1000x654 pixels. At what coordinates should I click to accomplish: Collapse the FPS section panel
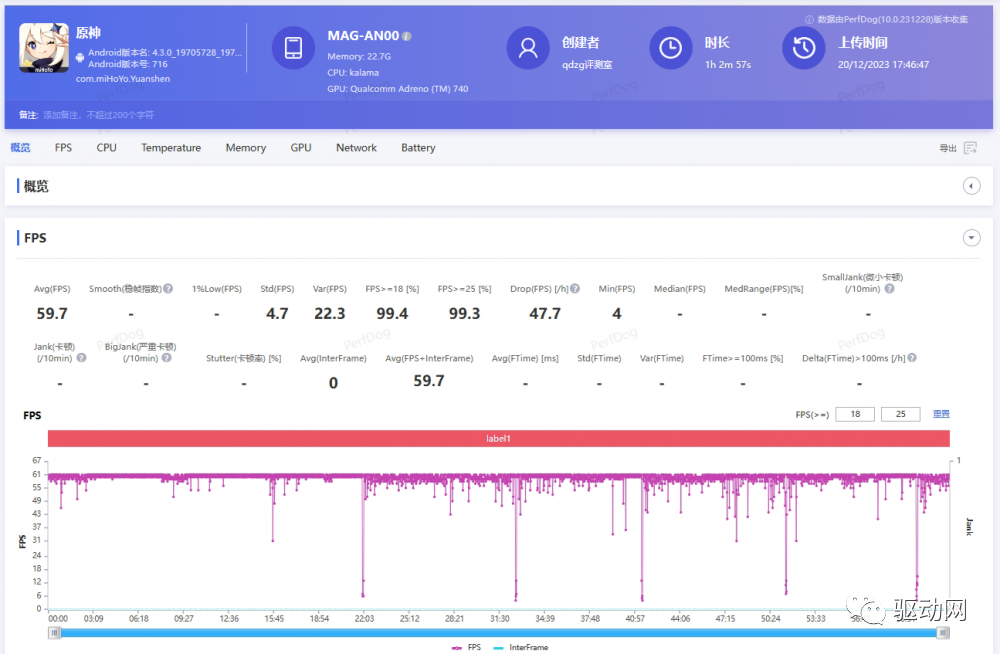pos(970,238)
